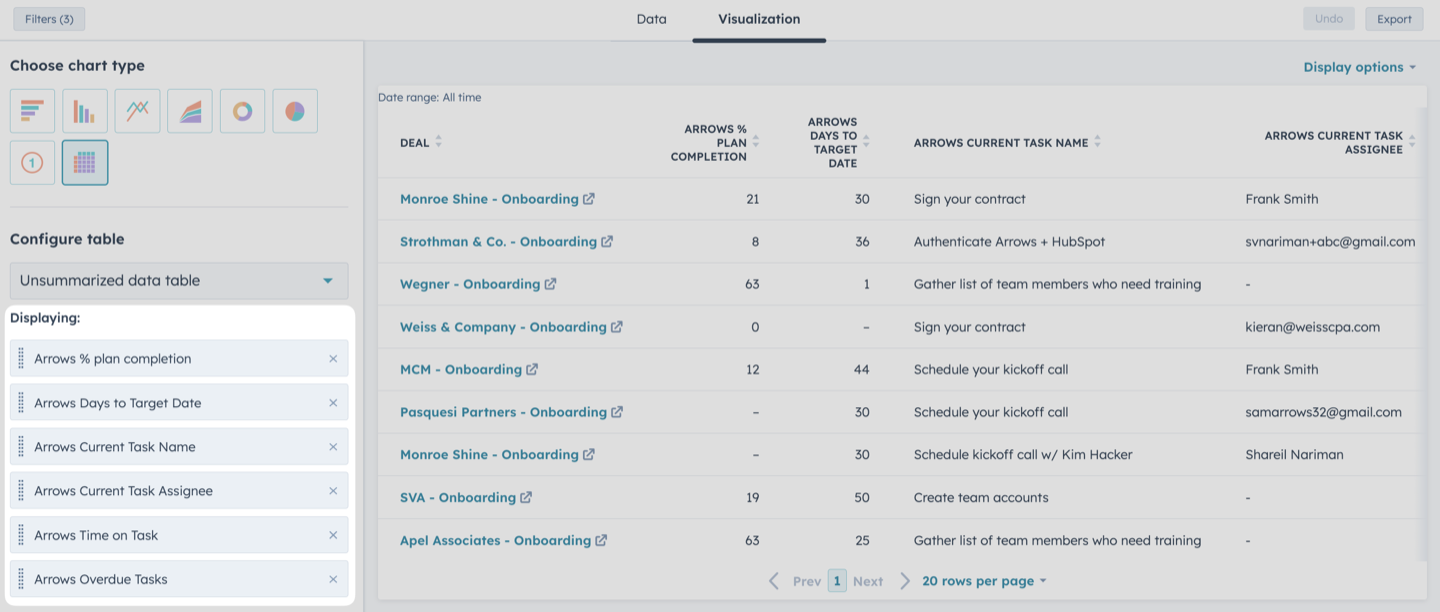Remove Arrows Overdue Tasks column
1440x612 pixels.
pyautogui.click(x=333, y=579)
